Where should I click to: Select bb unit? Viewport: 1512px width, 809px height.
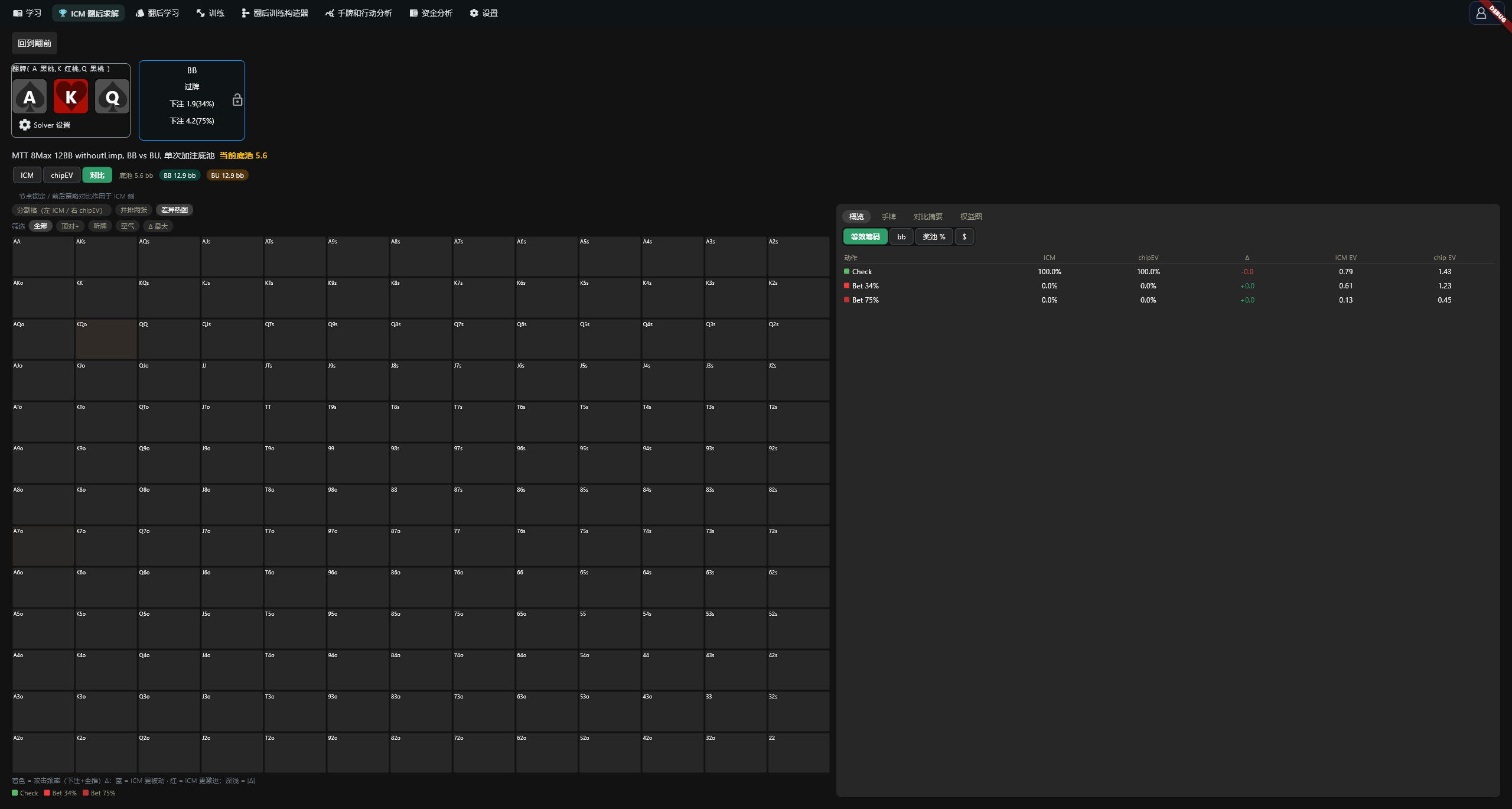[901, 237]
